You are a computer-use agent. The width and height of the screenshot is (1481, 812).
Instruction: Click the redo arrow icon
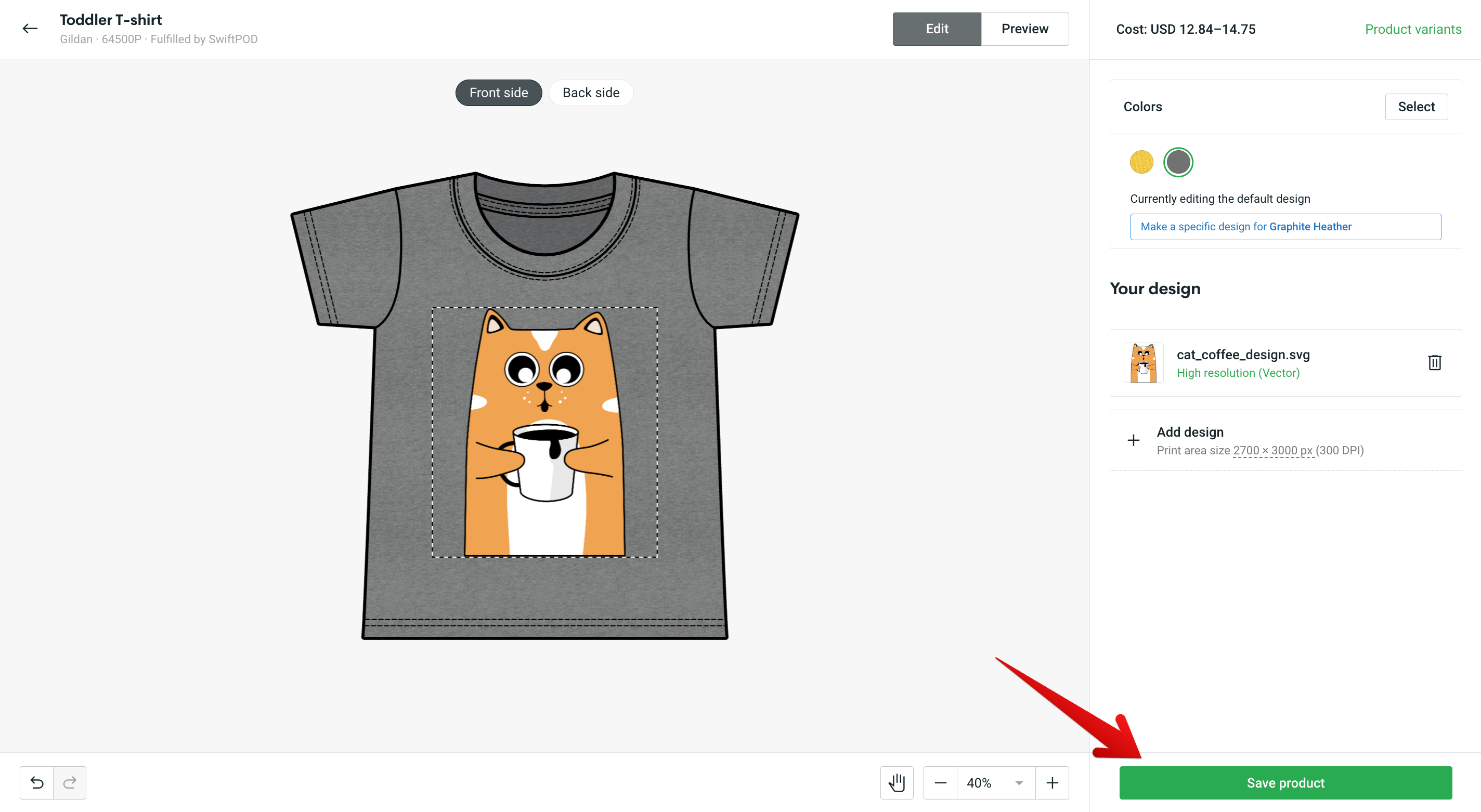pyautogui.click(x=69, y=783)
